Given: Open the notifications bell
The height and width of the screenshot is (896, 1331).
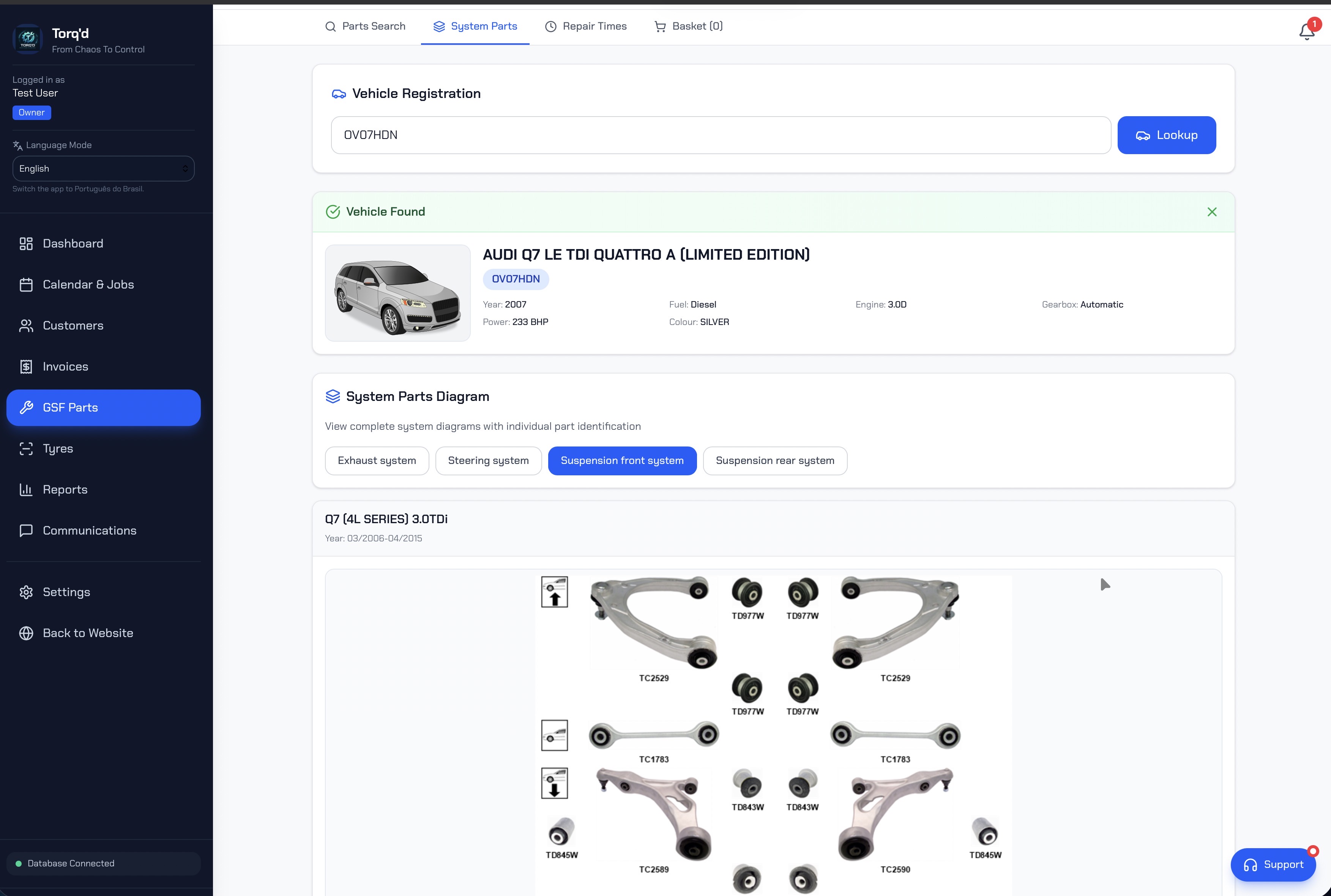Looking at the screenshot, I should click(x=1306, y=31).
